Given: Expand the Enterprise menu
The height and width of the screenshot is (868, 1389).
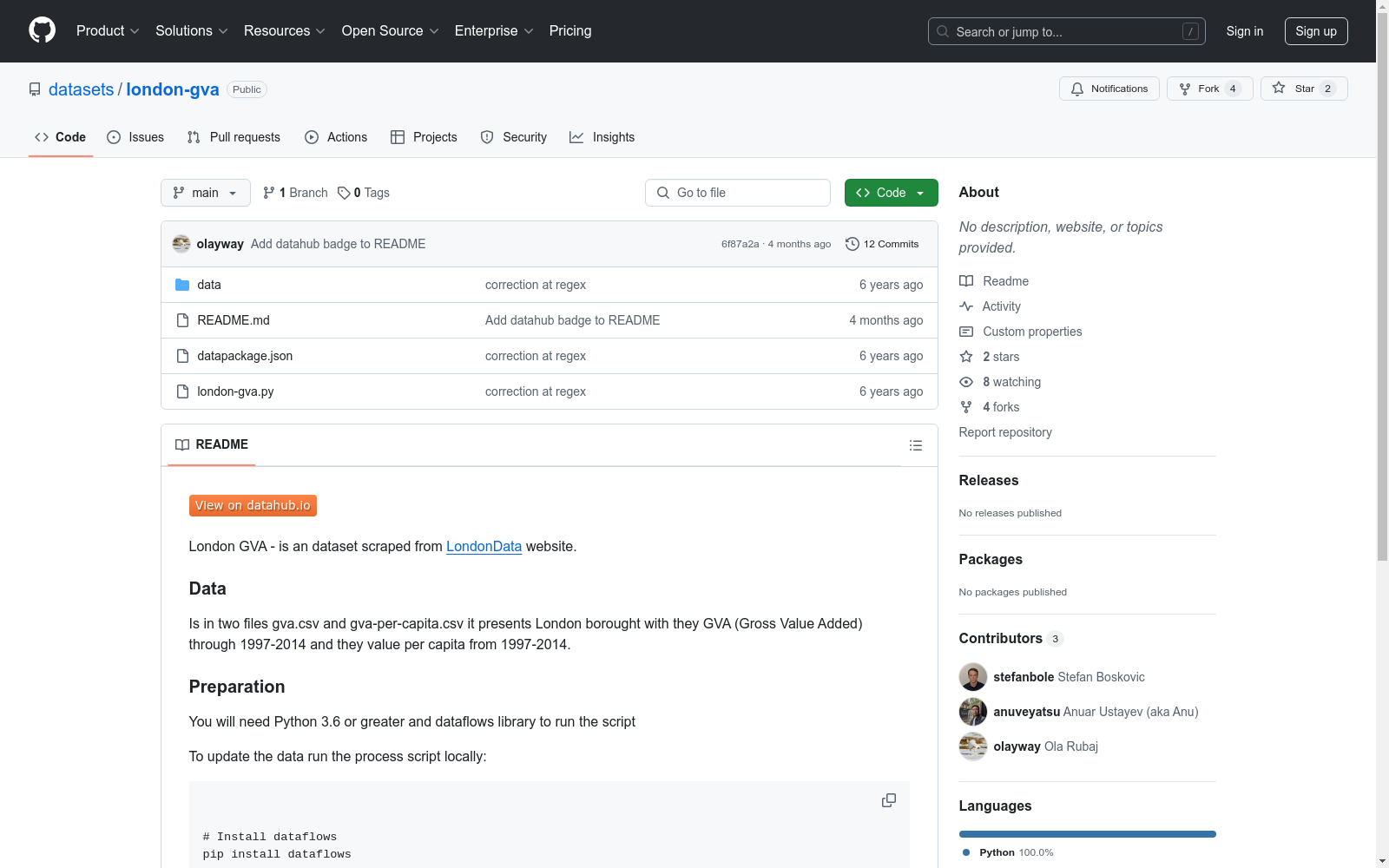Looking at the screenshot, I should [x=494, y=31].
